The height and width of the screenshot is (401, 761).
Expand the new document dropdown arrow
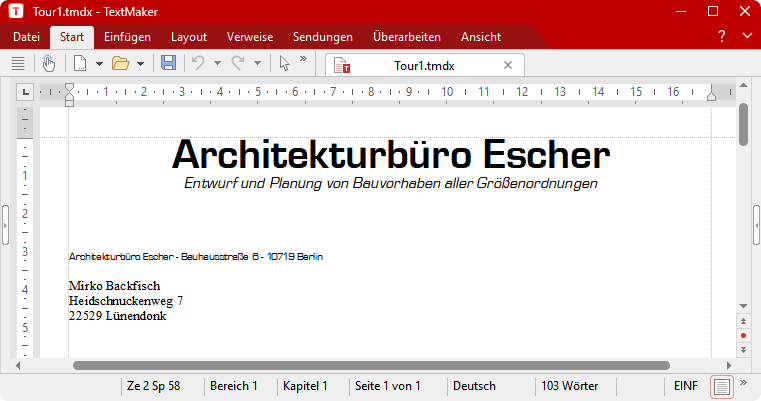pyautogui.click(x=99, y=63)
